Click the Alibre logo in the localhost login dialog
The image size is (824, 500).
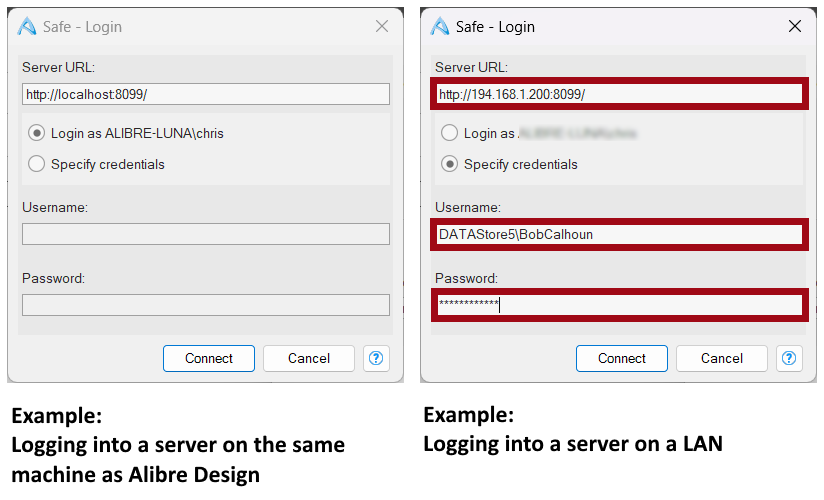[x=27, y=26]
